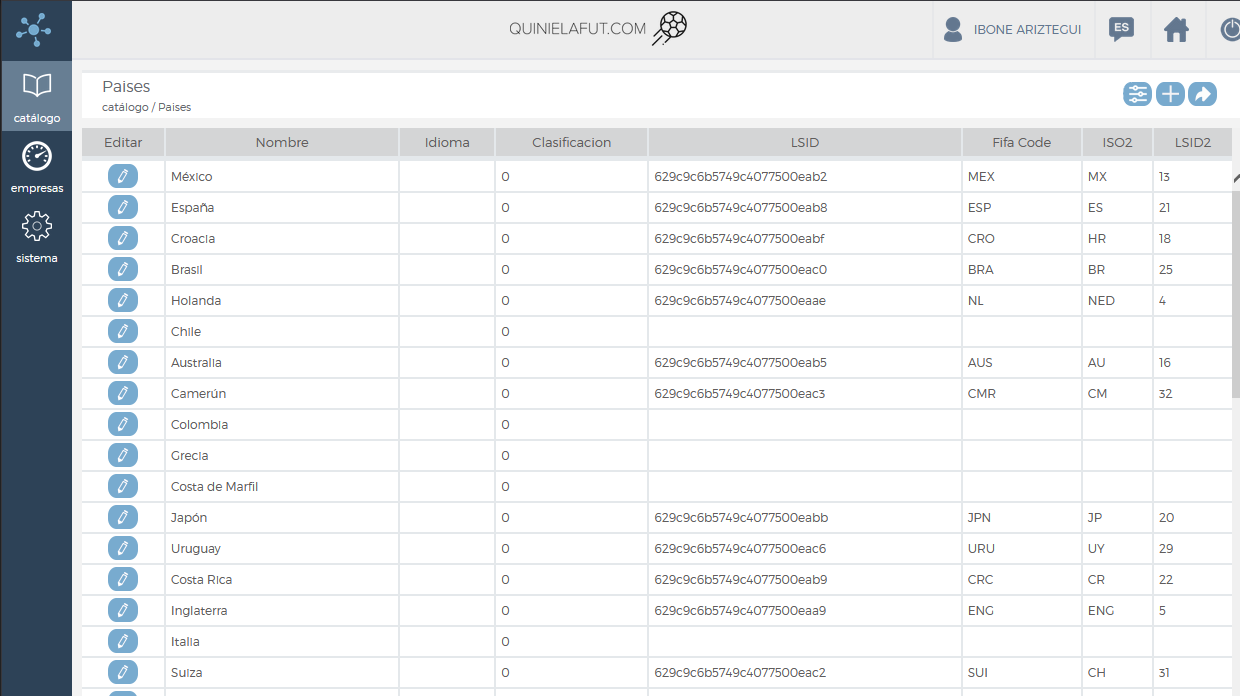Click the export share arrow button

1202,94
